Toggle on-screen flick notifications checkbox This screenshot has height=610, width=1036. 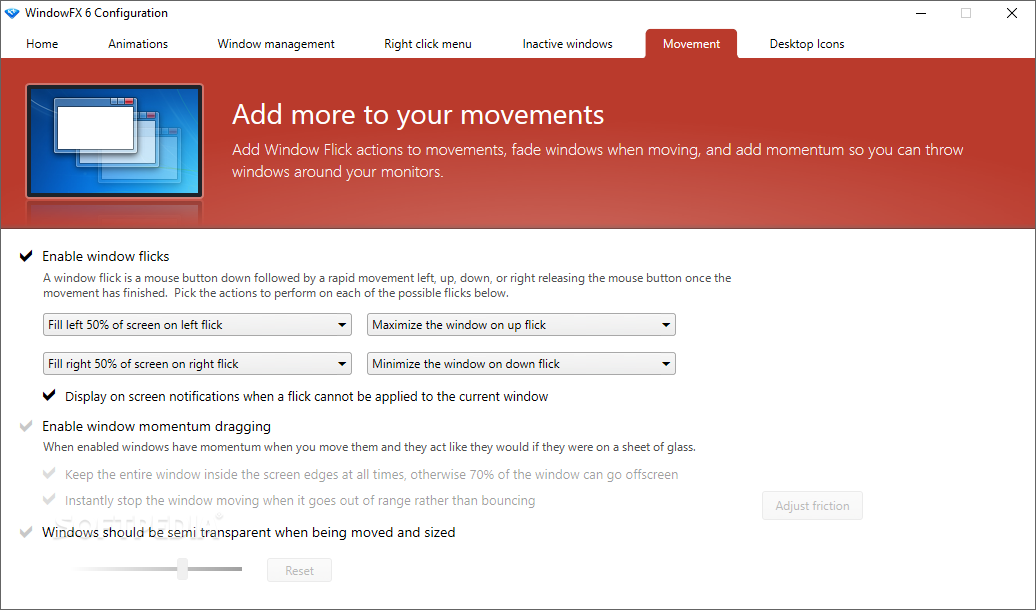pos(49,396)
